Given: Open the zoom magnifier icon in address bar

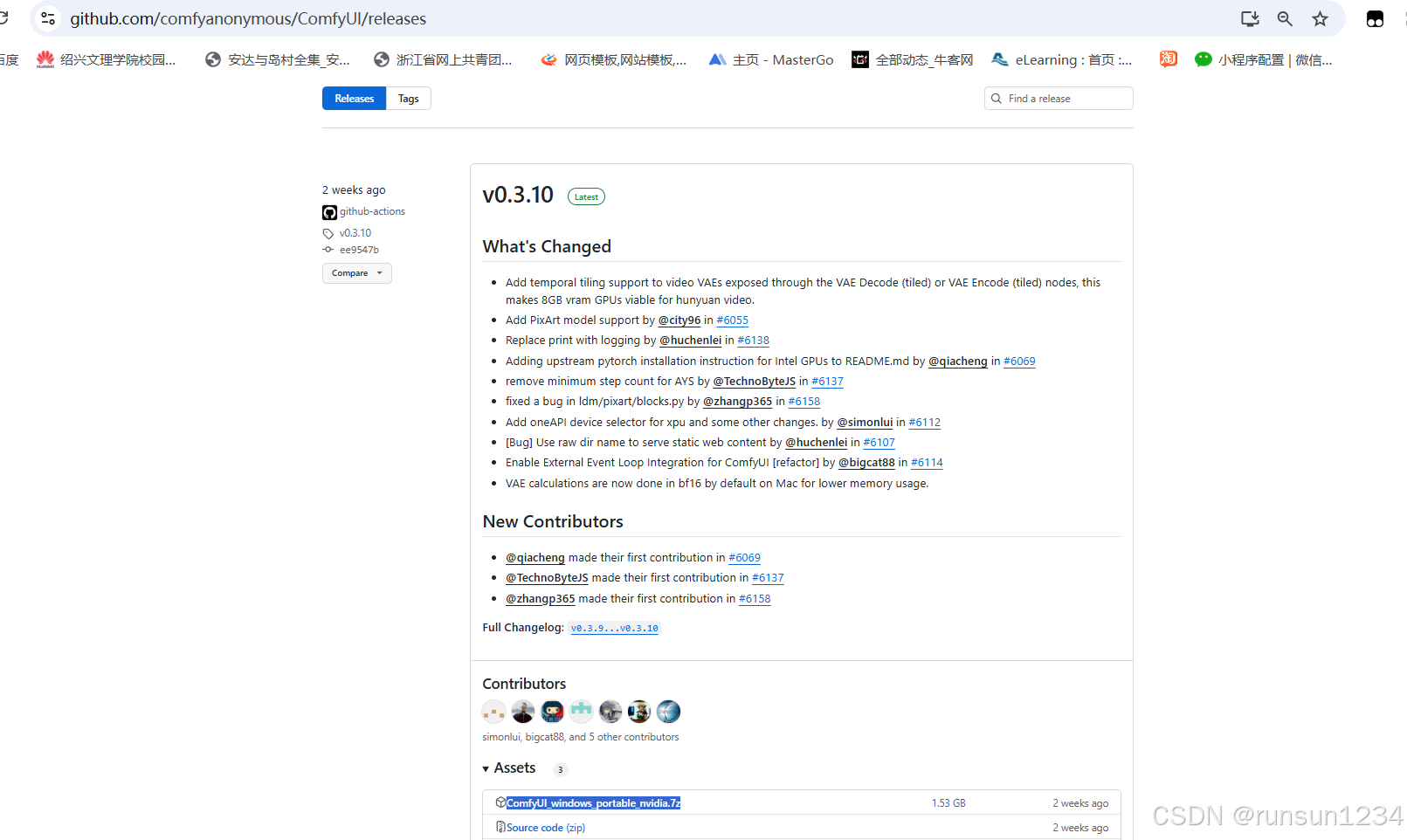Looking at the screenshot, I should pyautogui.click(x=1285, y=18).
